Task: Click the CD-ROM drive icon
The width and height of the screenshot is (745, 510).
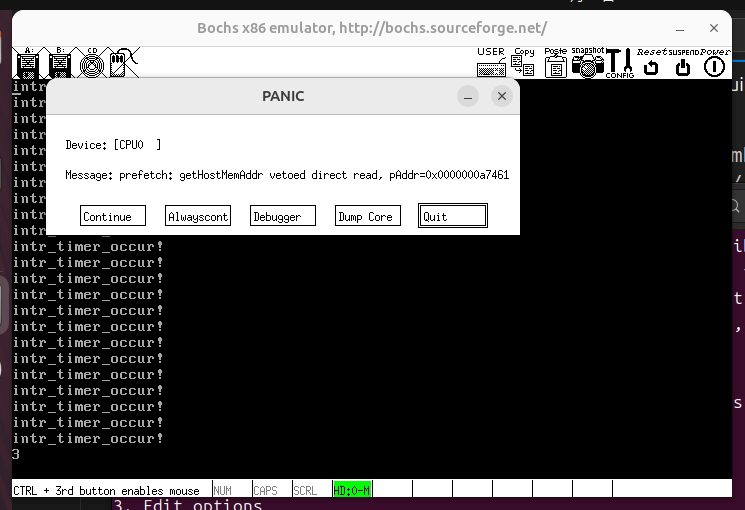Action: (92, 63)
